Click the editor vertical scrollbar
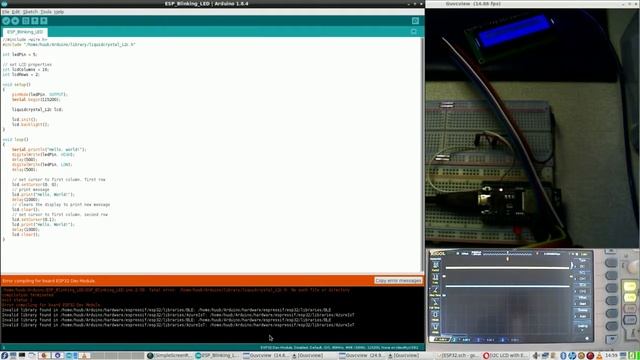This screenshot has height=360, width=640. click(423, 154)
